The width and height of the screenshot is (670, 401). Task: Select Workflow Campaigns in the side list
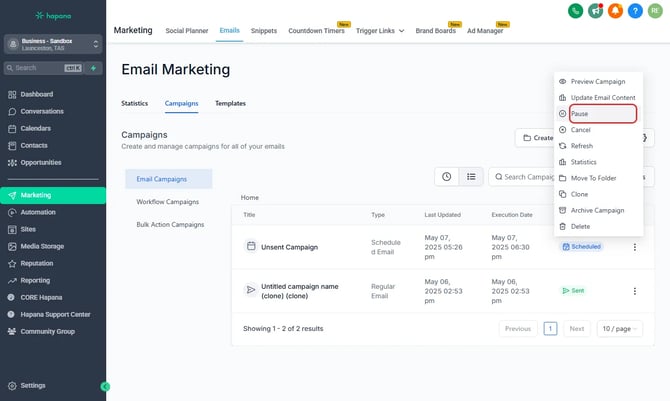pyautogui.click(x=168, y=202)
